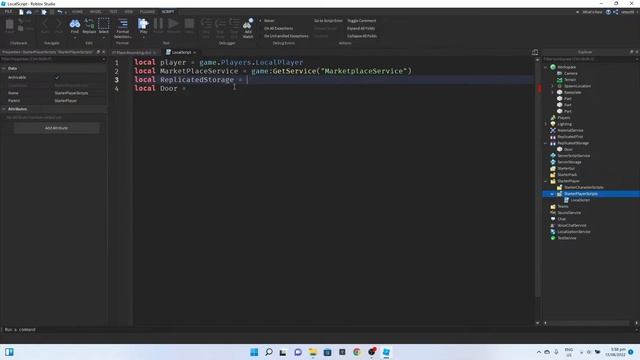Image resolution: width=640 pixels, height=360 pixels.
Task: Select ReplicatedStorage in Explorer
Action: point(573,143)
